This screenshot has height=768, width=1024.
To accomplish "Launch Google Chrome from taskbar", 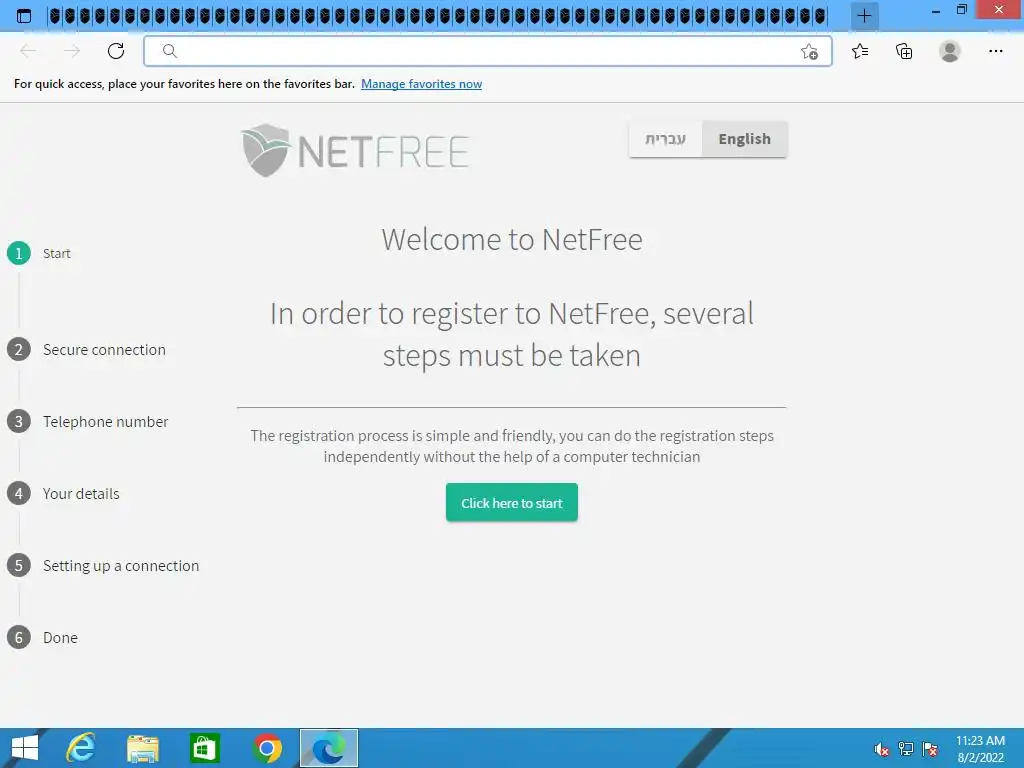I will click(x=267, y=748).
